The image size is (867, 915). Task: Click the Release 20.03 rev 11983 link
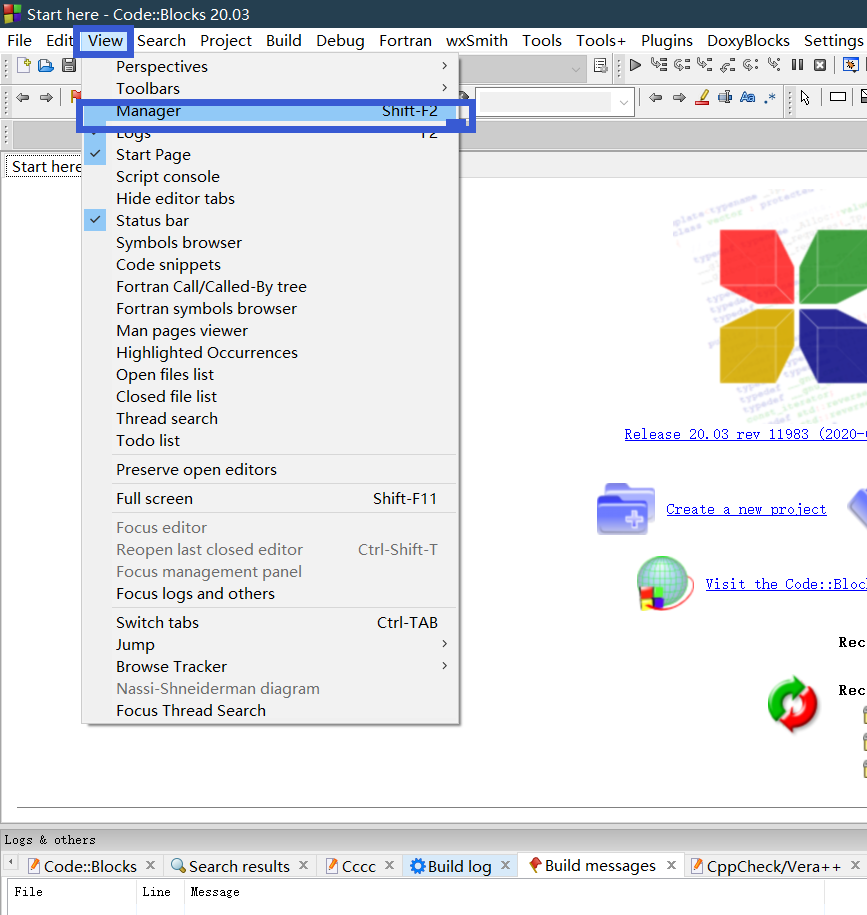[x=745, y=434]
